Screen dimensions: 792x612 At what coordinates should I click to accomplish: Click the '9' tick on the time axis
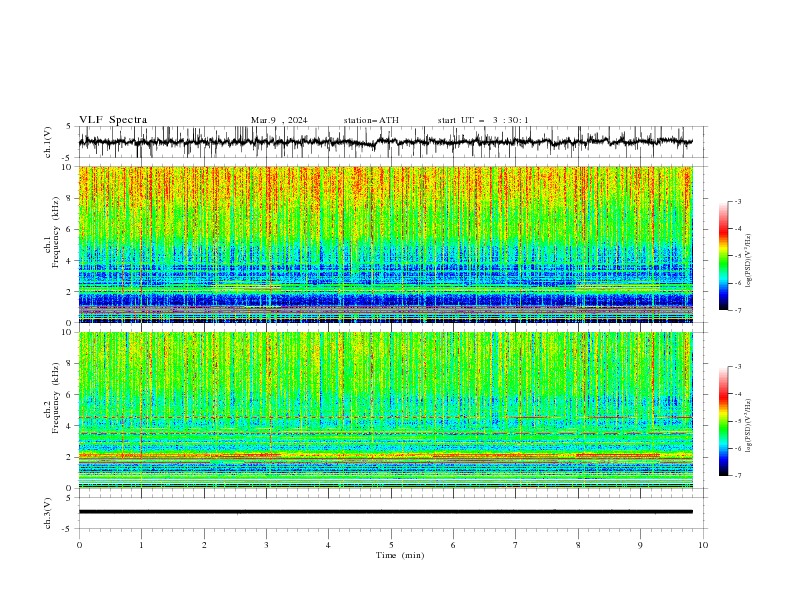(x=640, y=545)
